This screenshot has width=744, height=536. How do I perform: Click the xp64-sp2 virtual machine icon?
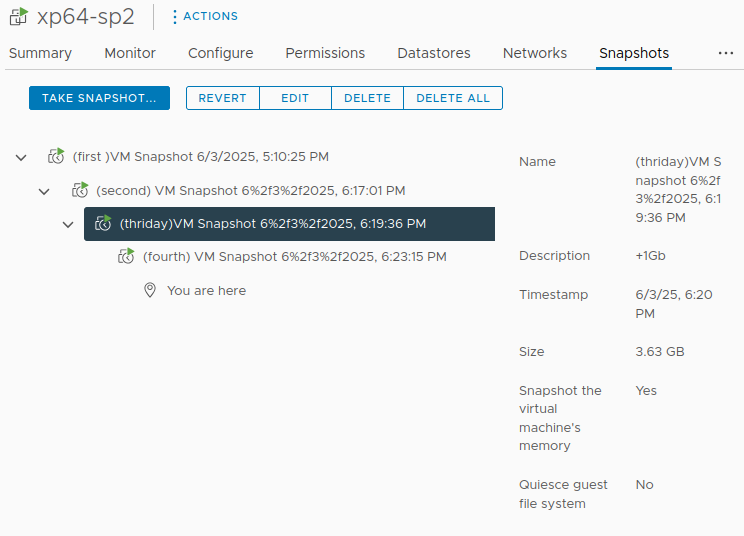click(17, 17)
